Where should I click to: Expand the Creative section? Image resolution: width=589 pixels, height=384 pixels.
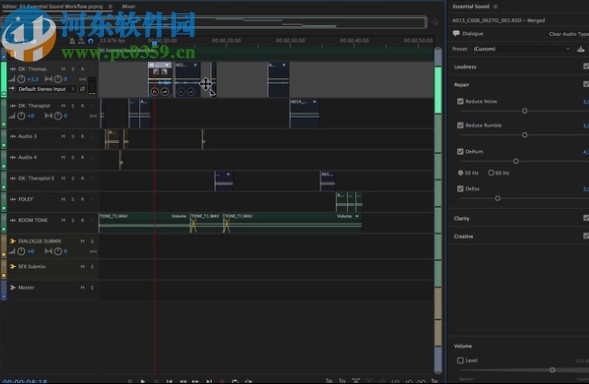pyautogui.click(x=464, y=236)
